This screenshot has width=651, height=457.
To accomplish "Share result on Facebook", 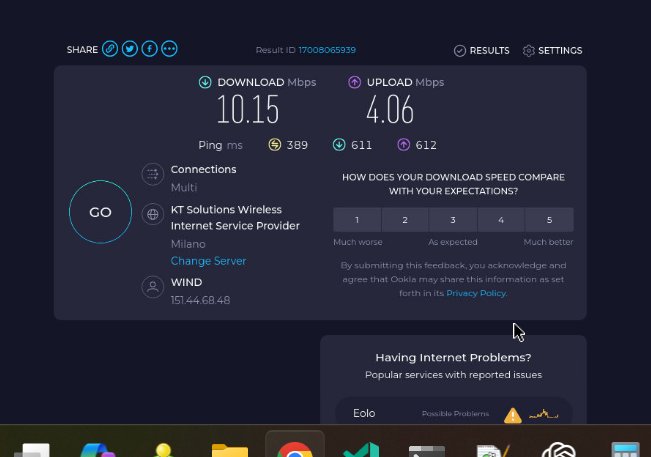I will (x=149, y=49).
